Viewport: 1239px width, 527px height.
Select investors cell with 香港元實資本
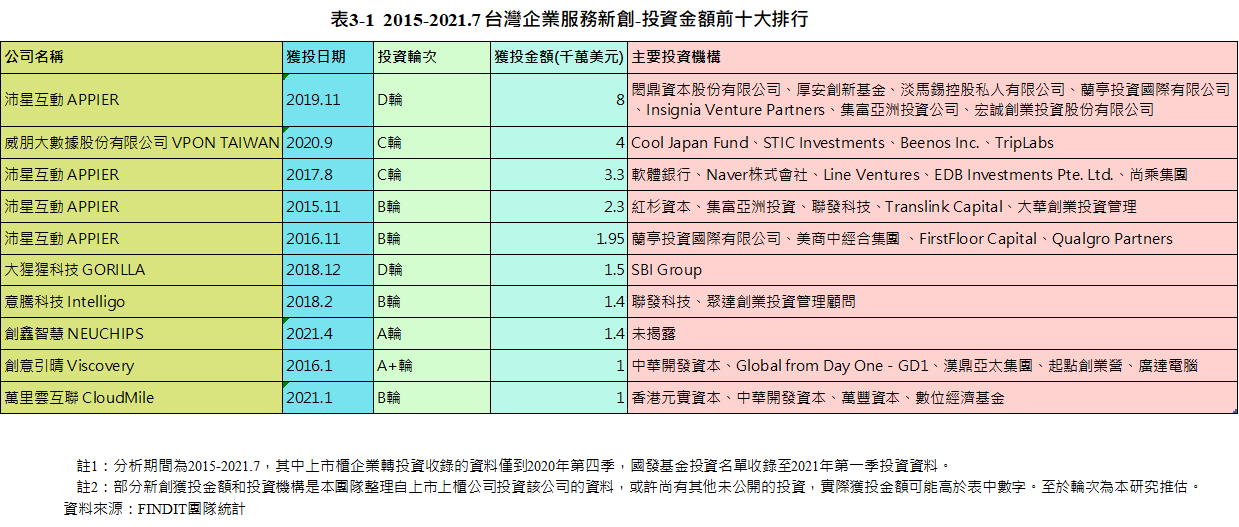[933, 398]
